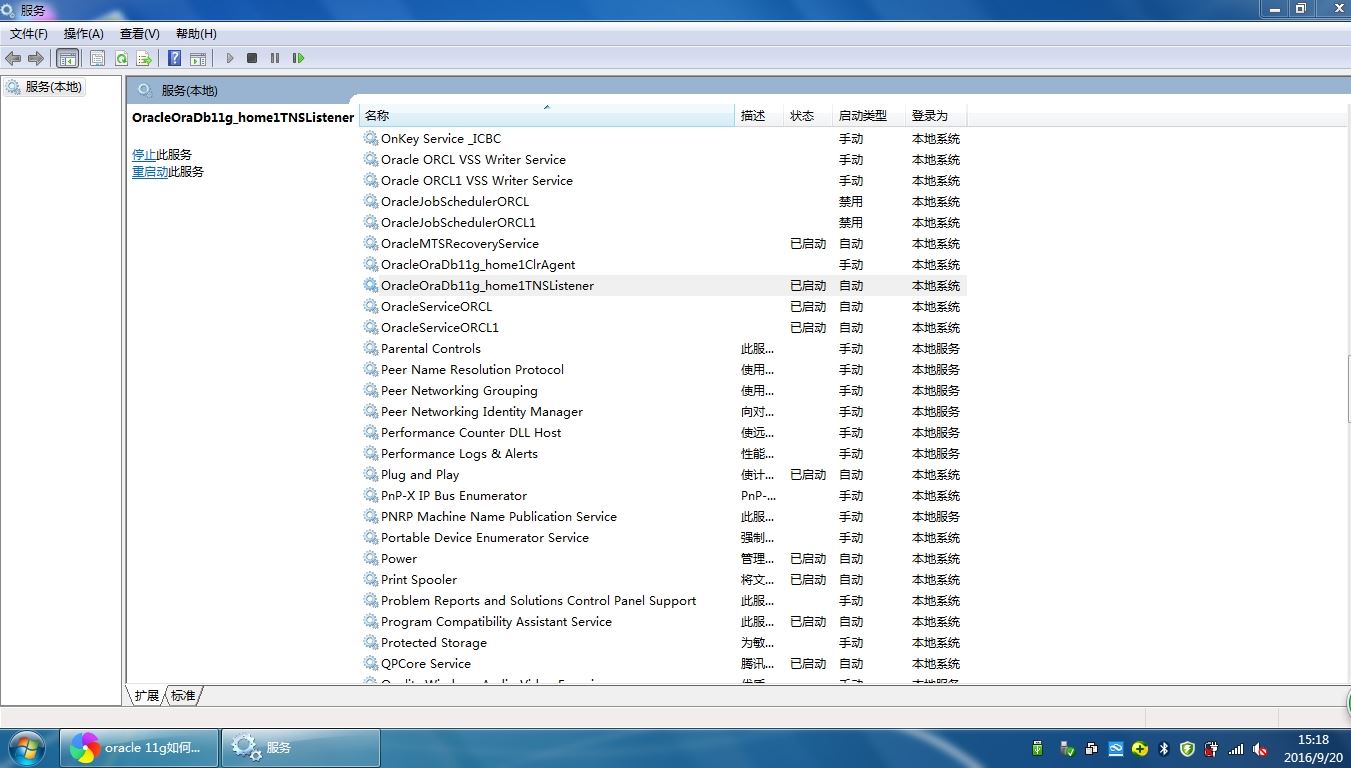
Task: Select the OracleServiceORCL1 service
Action: click(664, 328)
